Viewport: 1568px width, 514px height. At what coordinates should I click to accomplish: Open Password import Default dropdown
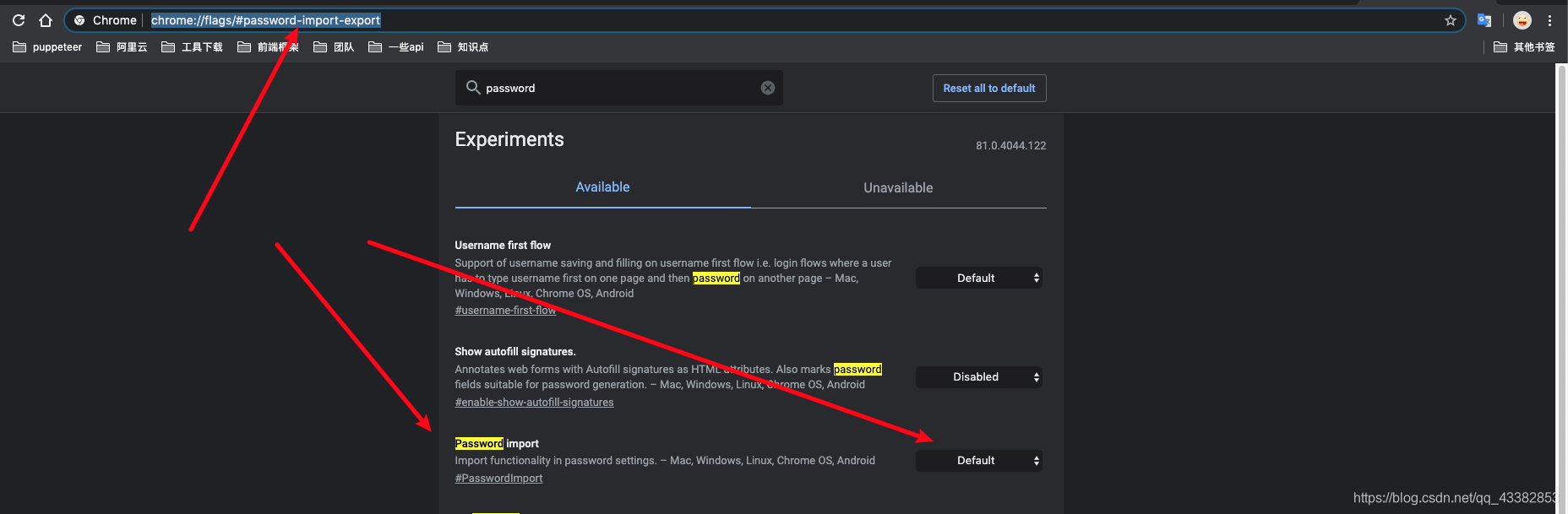coord(979,461)
